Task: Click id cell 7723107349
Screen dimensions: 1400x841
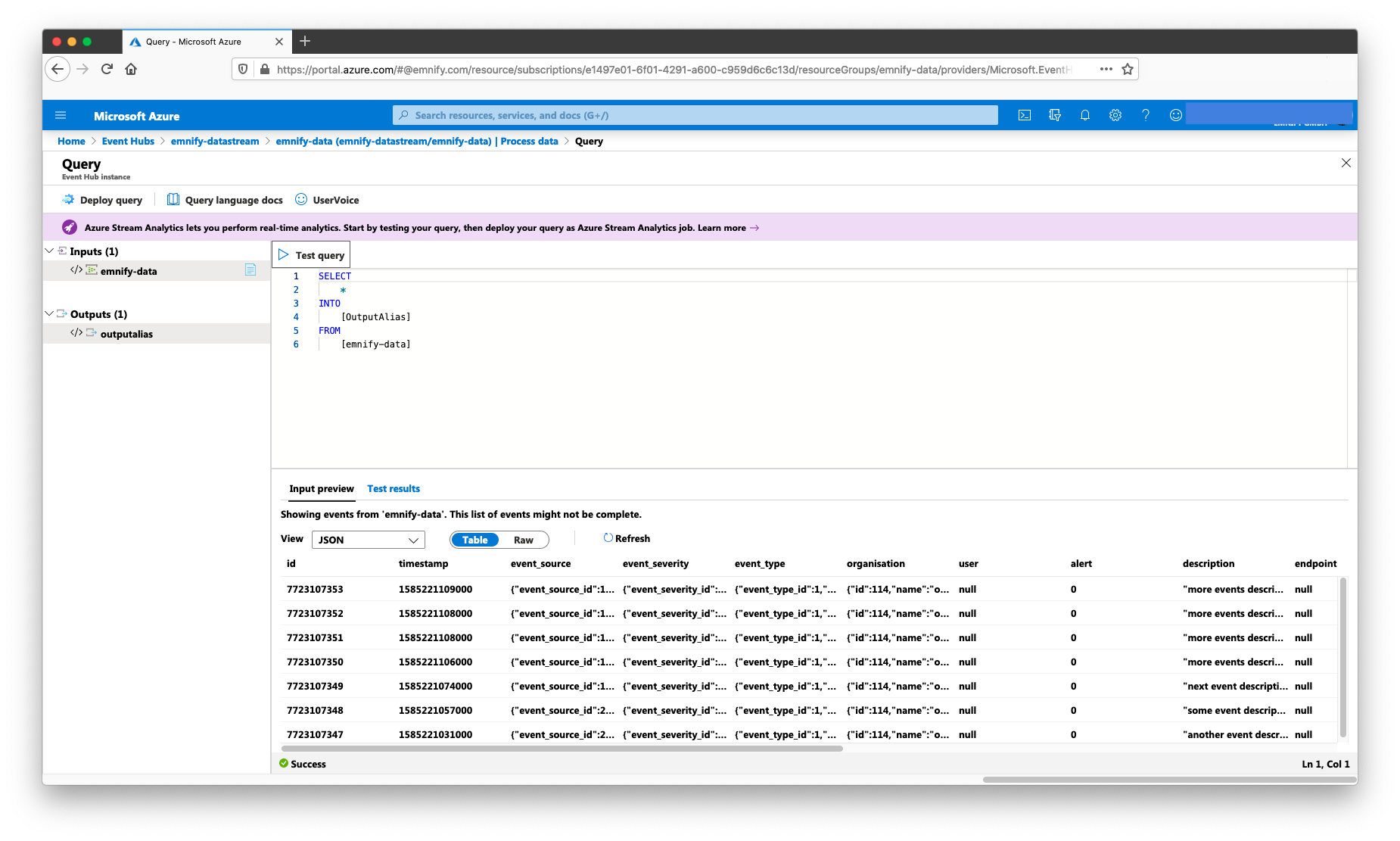Action: (x=315, y=686)
